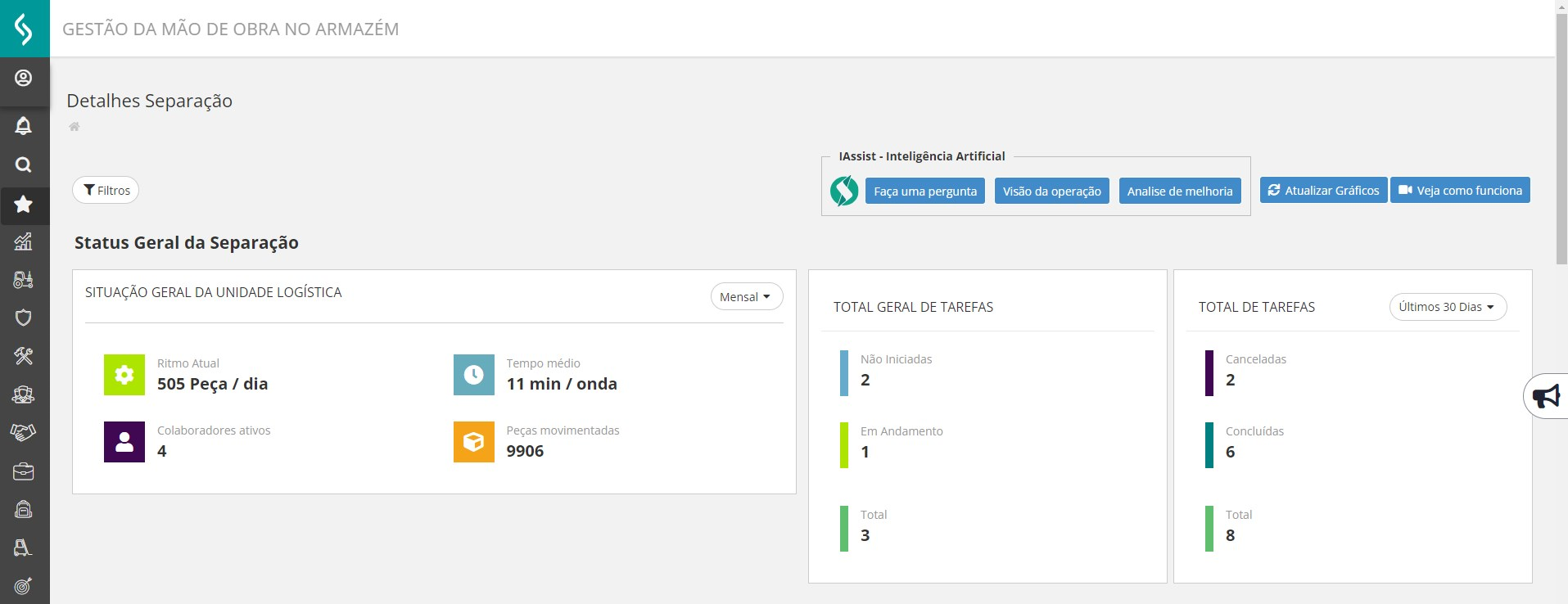This screenshot has width=1568, height=604.
Task: Click the home breadcrumb icon
Action: (x=75, y=127)
